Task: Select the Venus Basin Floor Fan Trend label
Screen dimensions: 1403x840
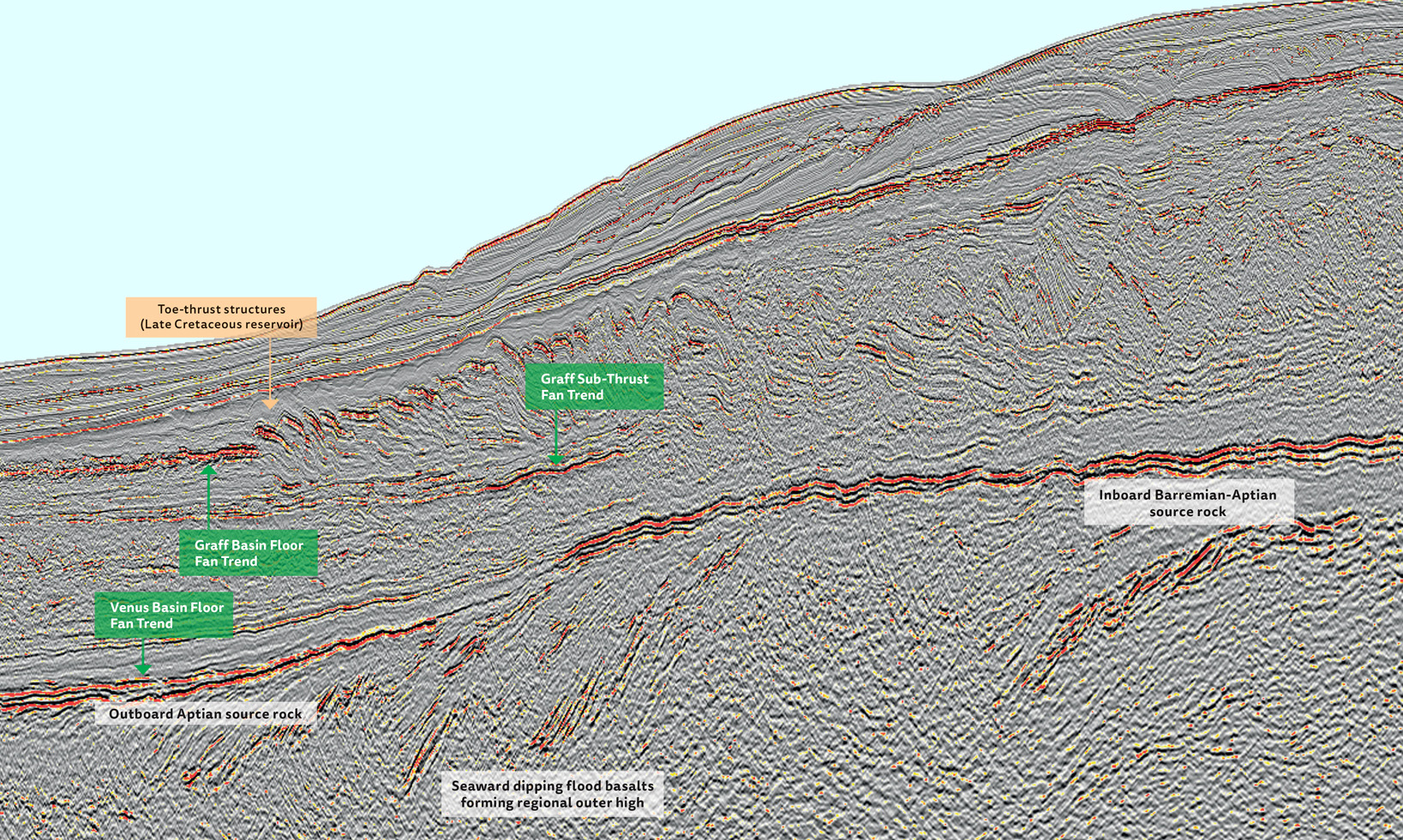Action: [x=164, y=615]
